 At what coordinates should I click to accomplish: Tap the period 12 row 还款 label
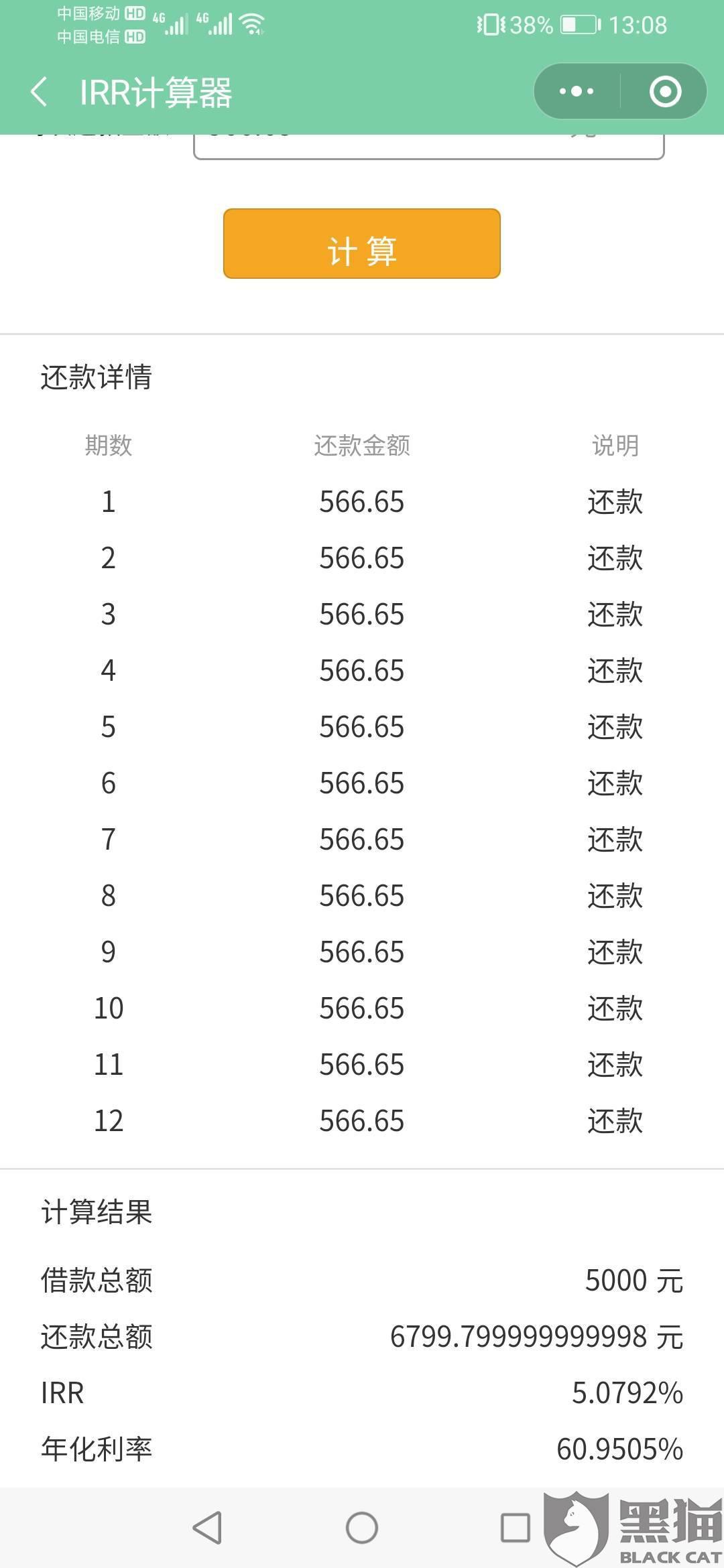615,1121
